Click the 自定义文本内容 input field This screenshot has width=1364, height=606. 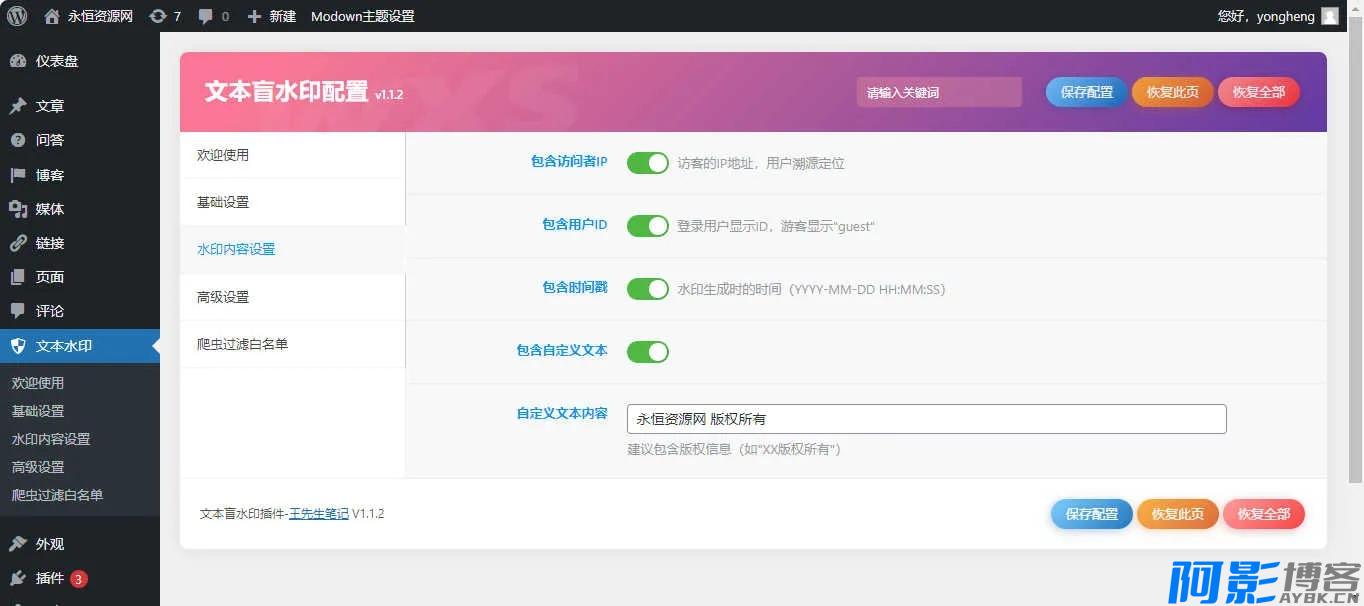point(926,419)
